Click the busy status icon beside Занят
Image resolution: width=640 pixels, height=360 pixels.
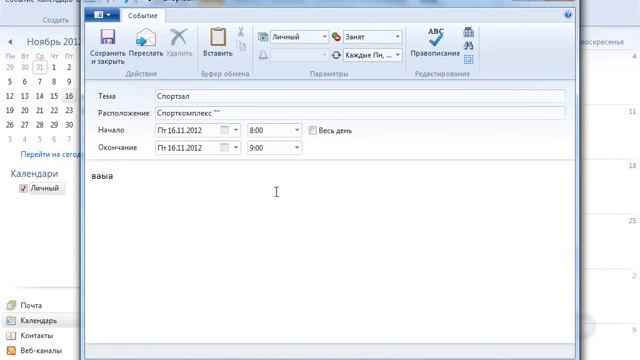336,37
